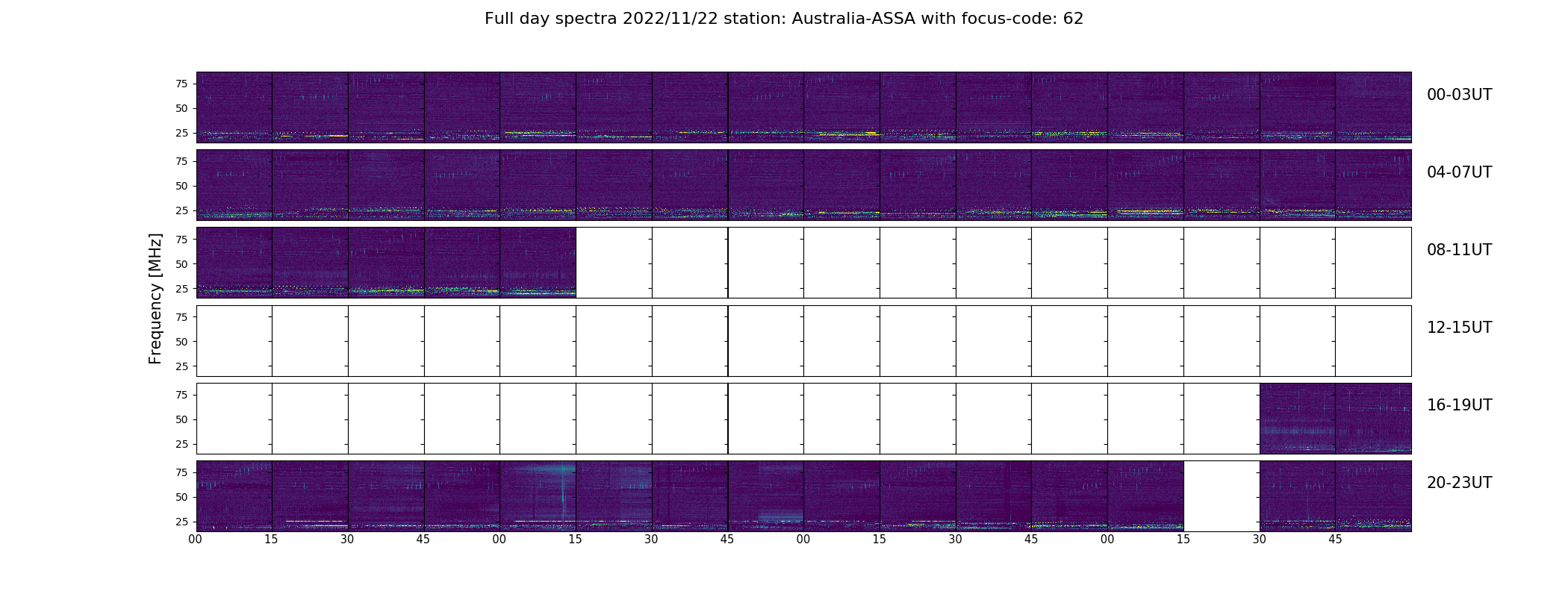Screen dimensions: 1568x597
Task: Select the "08-11UT" row label
Action: [1459, 250]
